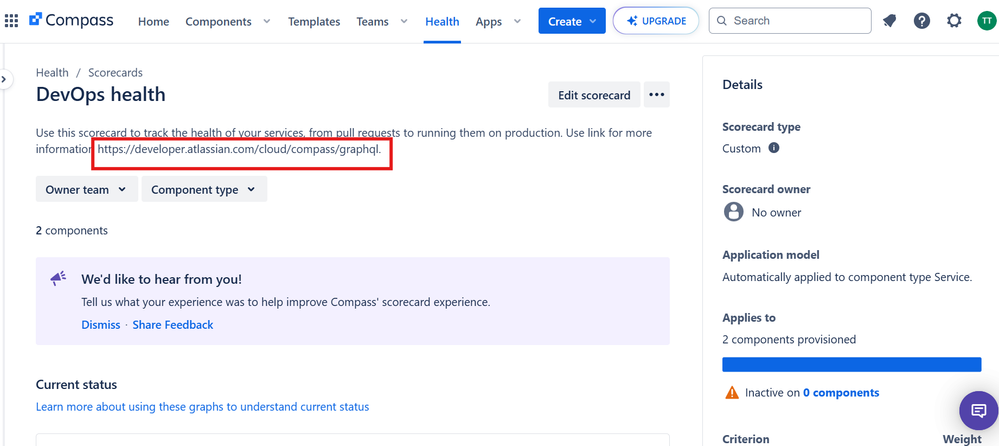Click the sparkle icon in the Upgrade button
This screenshot has height=446, width=999.
click(x=631, y=21)
